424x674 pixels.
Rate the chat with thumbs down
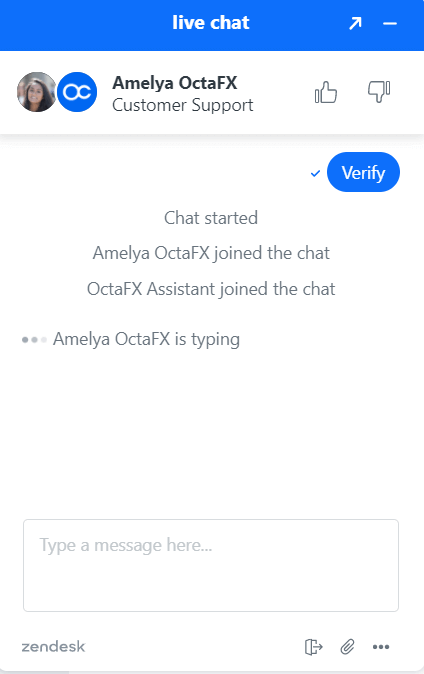click(x=379, y=92)
